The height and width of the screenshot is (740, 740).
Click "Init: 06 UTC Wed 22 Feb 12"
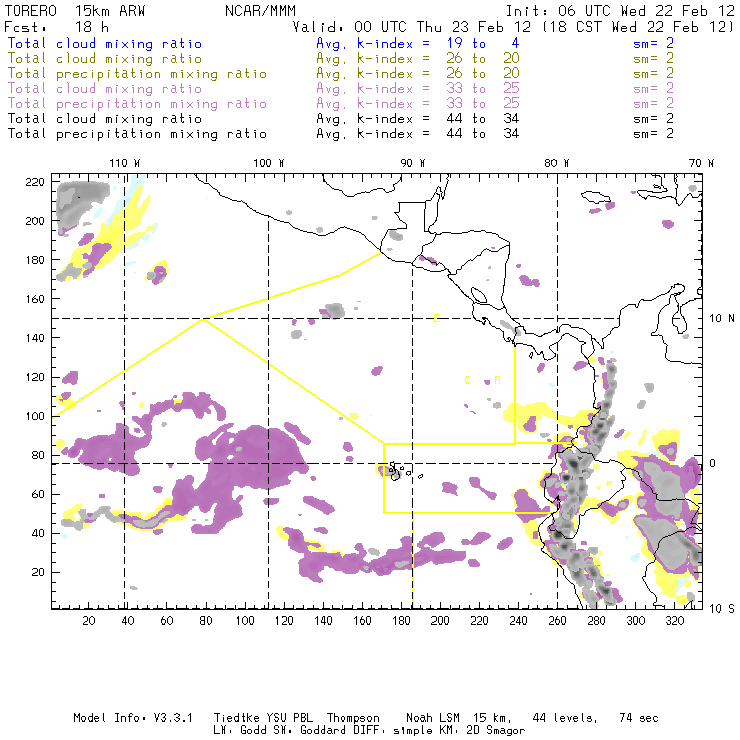pyautogui.click(x=621, y=11)
